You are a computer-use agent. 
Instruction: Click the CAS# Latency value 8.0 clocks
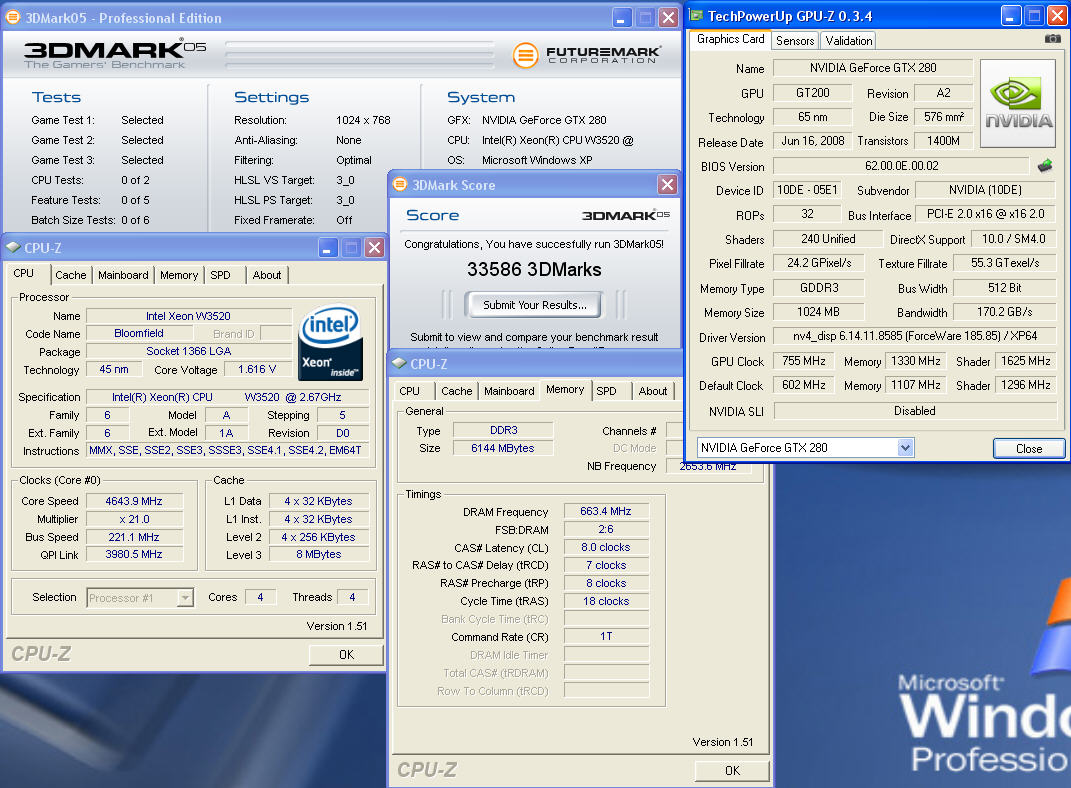coord(606,548)
